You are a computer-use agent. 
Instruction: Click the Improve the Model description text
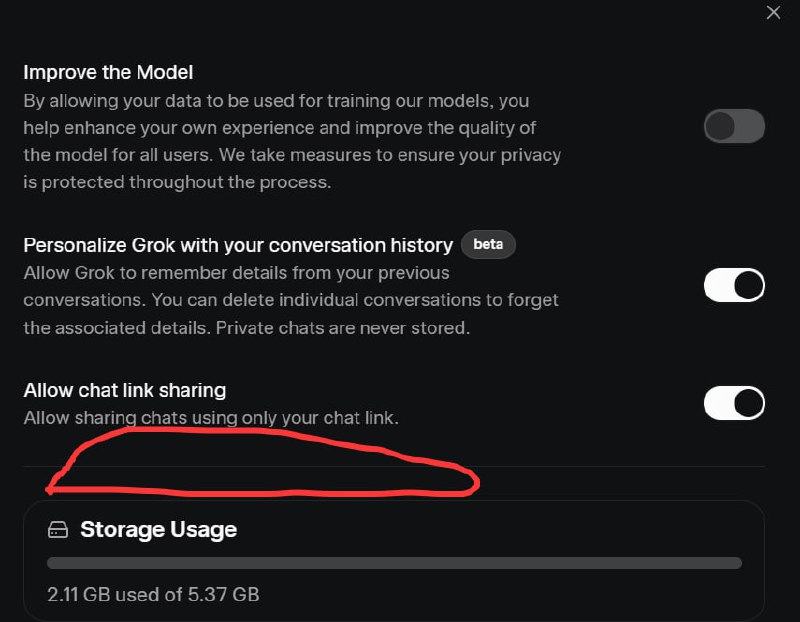coord(290,140)
